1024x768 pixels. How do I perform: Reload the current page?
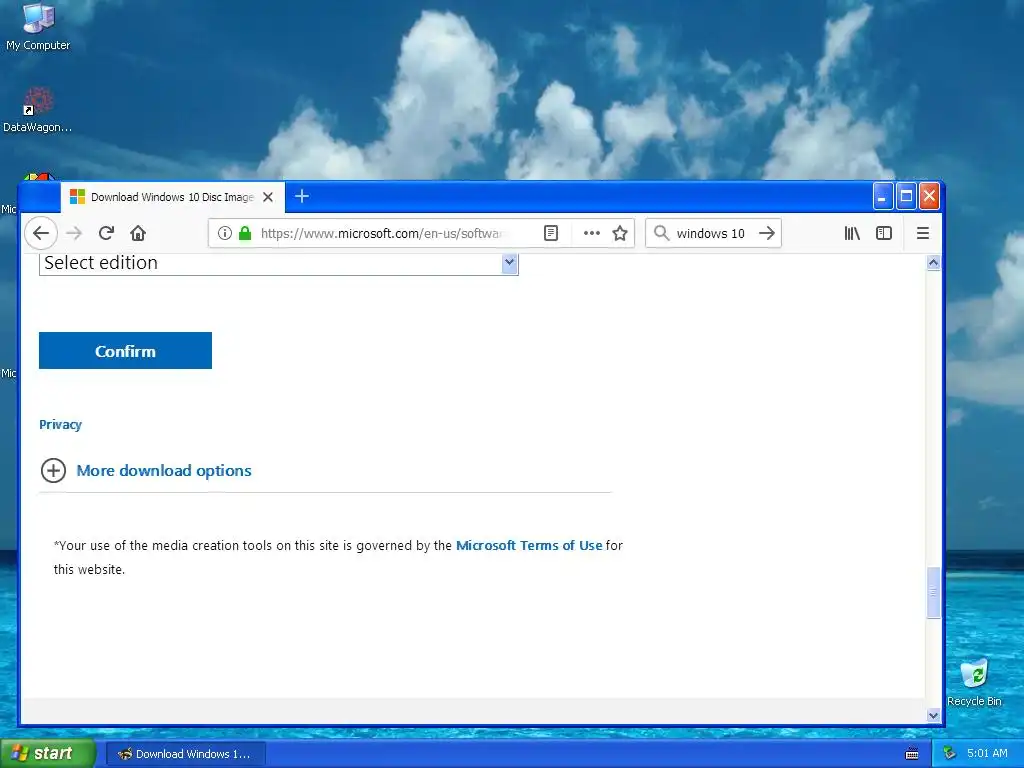click(106, 233)
